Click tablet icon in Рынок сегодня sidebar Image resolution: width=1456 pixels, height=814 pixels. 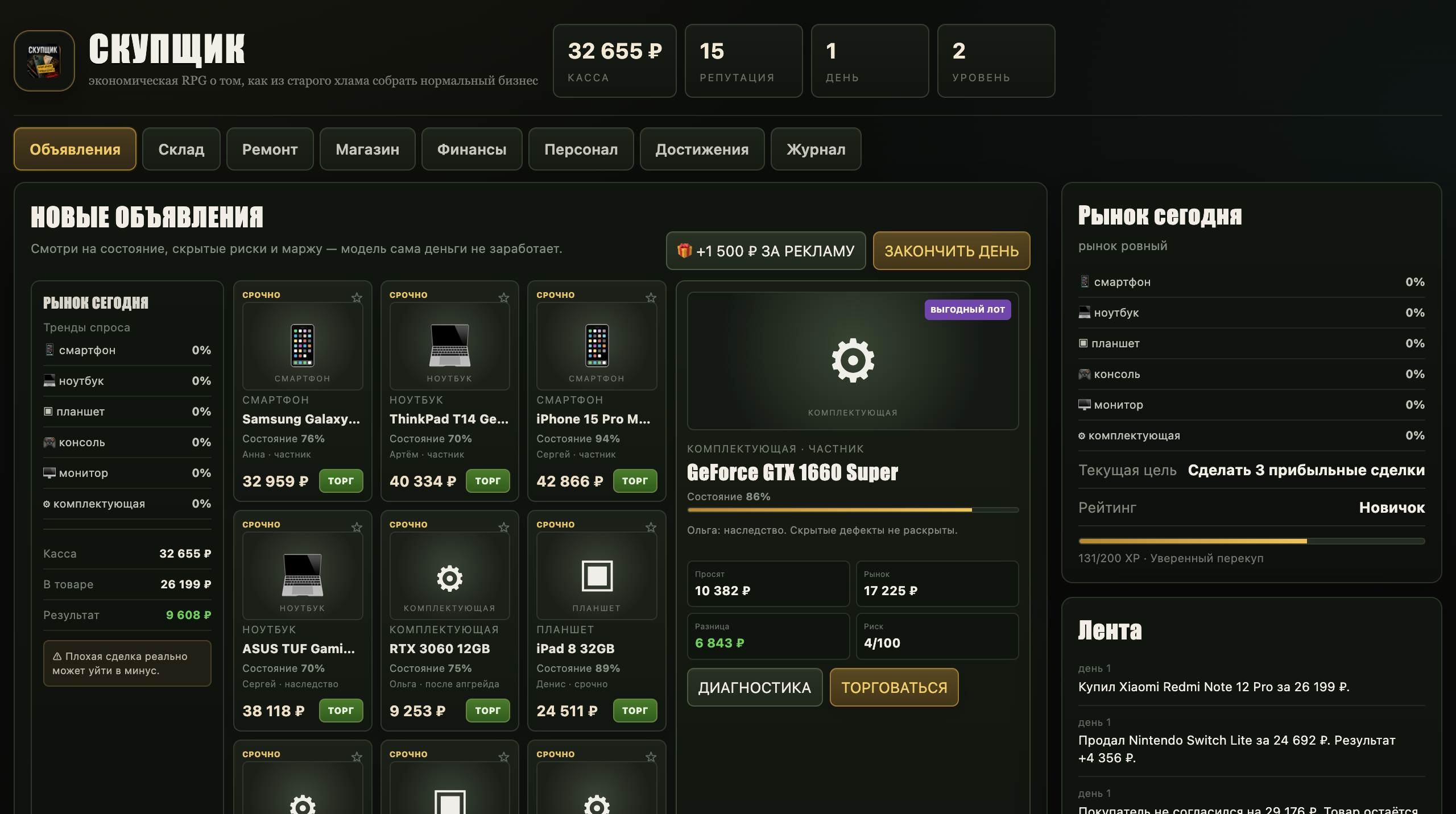[1083, 343]
